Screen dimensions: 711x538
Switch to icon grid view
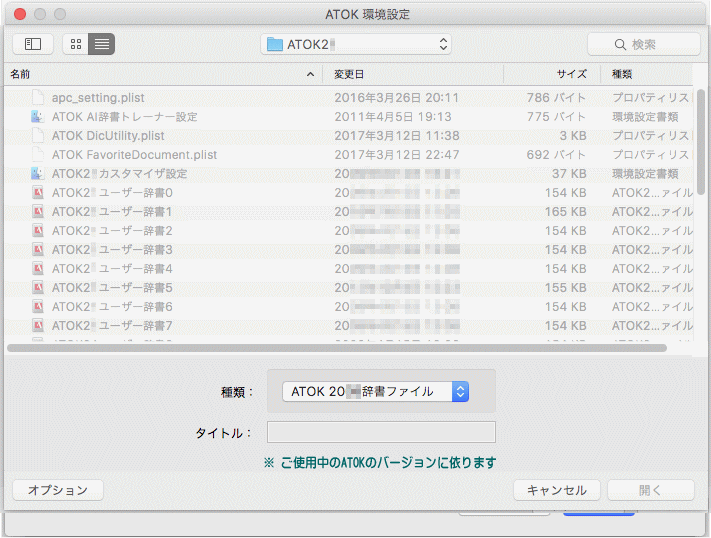tap(76, 44)
